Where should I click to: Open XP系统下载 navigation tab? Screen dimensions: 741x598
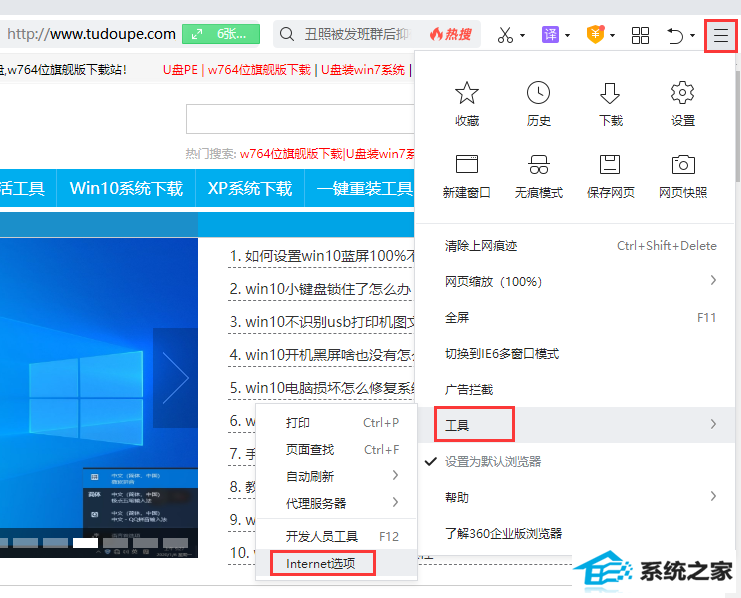coord(250,188)
